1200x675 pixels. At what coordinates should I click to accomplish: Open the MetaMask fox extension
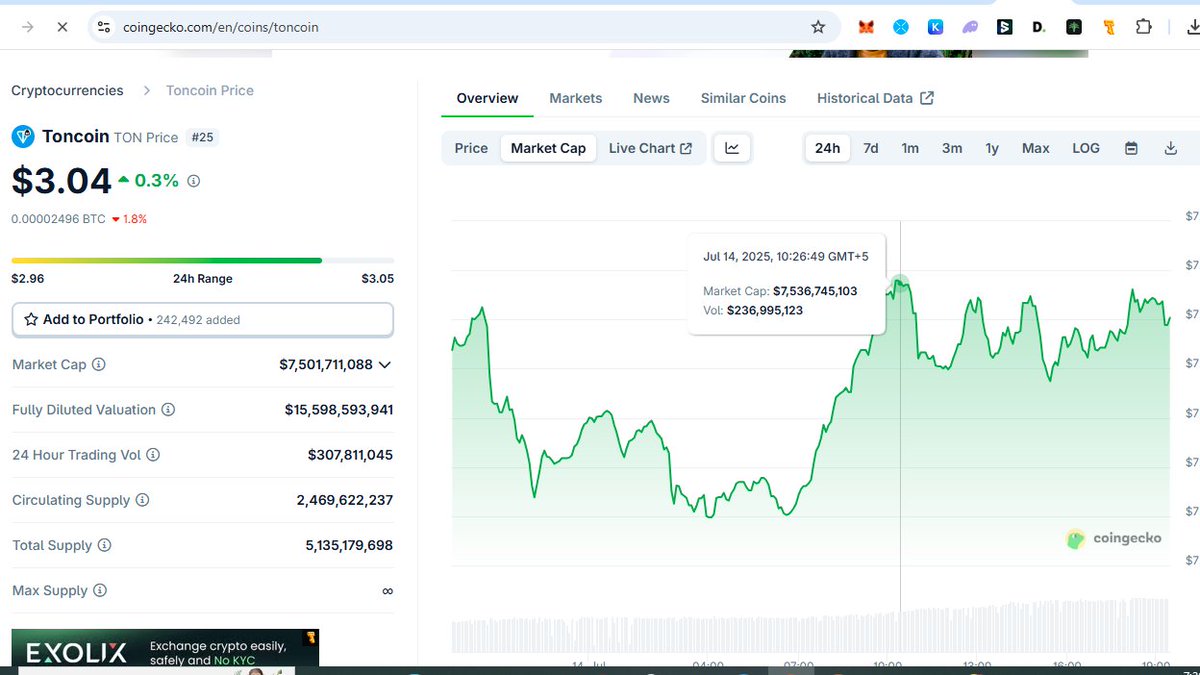(x=866, y=27)
